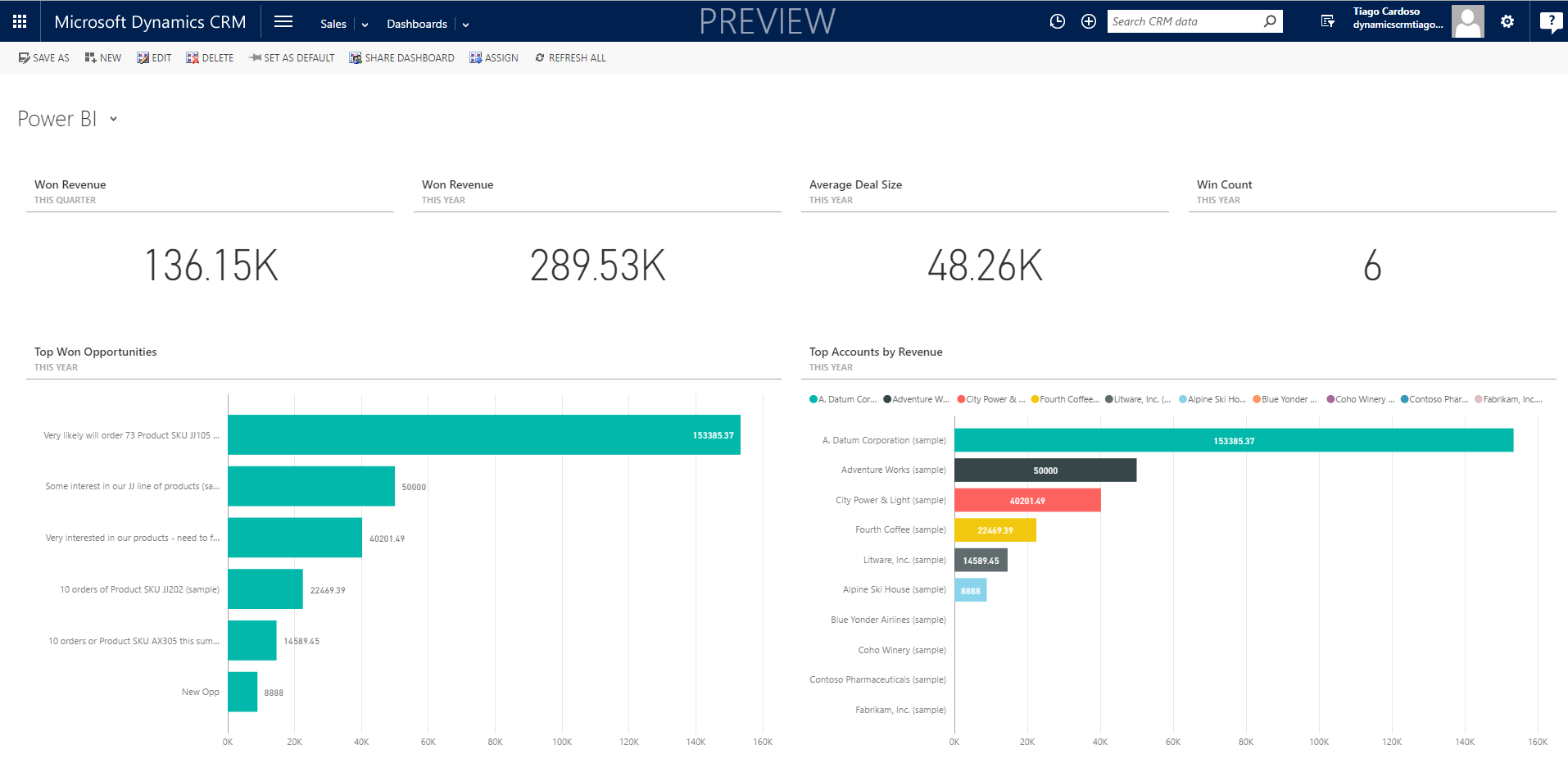Open the app launcher waffle icon
Viewport: 1568px width, 777px height.
point(20,21)
